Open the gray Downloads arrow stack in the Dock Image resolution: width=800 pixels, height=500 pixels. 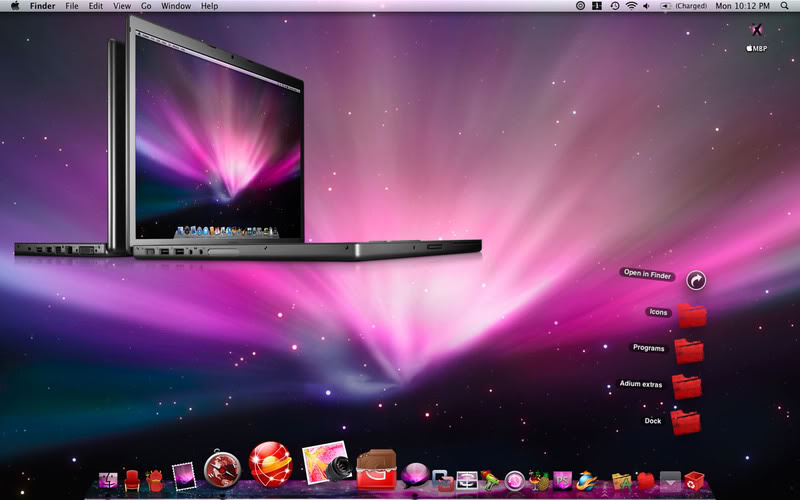pos(670,481)
